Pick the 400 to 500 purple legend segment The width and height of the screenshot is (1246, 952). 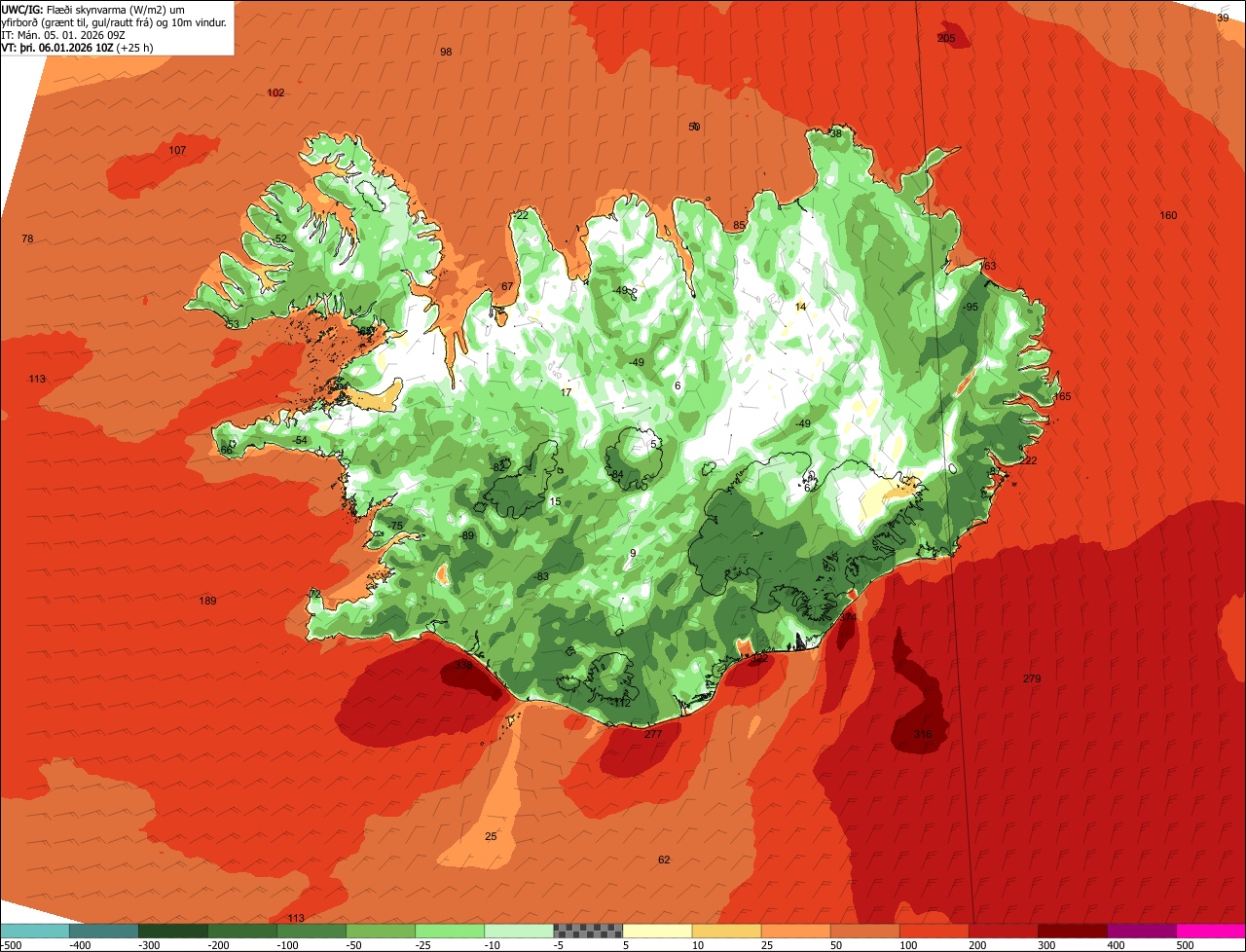click(x=1142, y=930)
